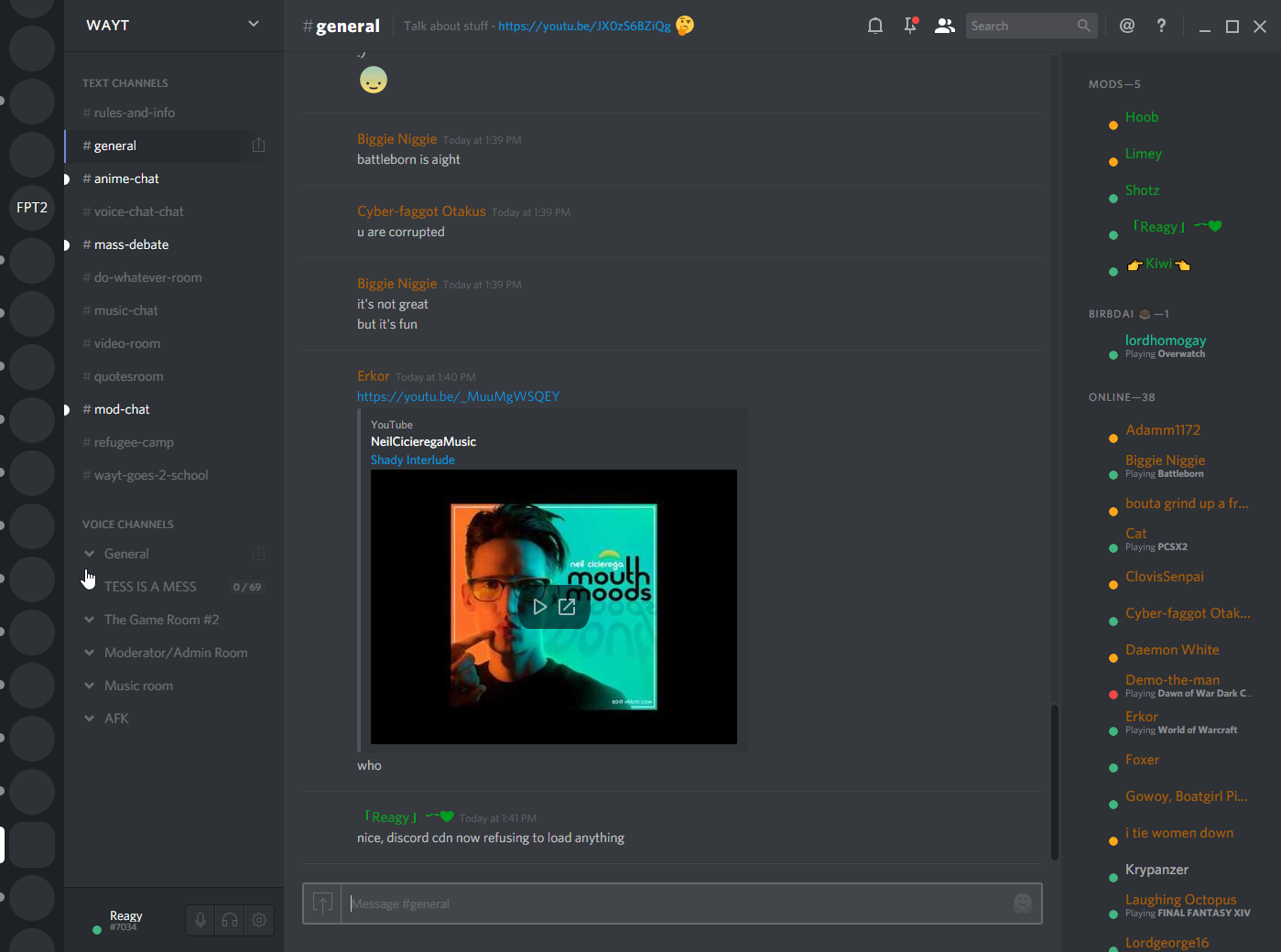Open recent mentions @ icon
The image size is (1281, 952).
tap(1127, 26)
